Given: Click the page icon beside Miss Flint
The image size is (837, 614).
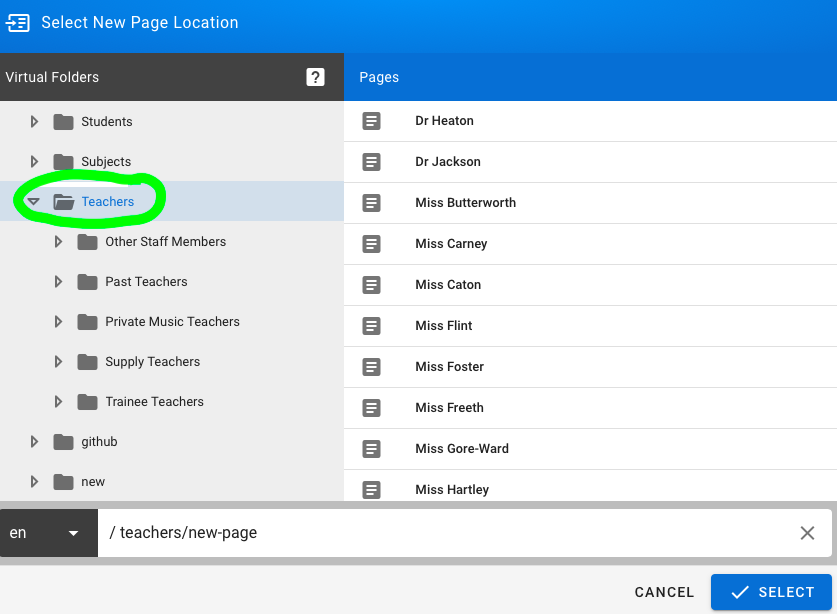Looking at the screenshot, I should pyautogui.click(x=372, y=326).
